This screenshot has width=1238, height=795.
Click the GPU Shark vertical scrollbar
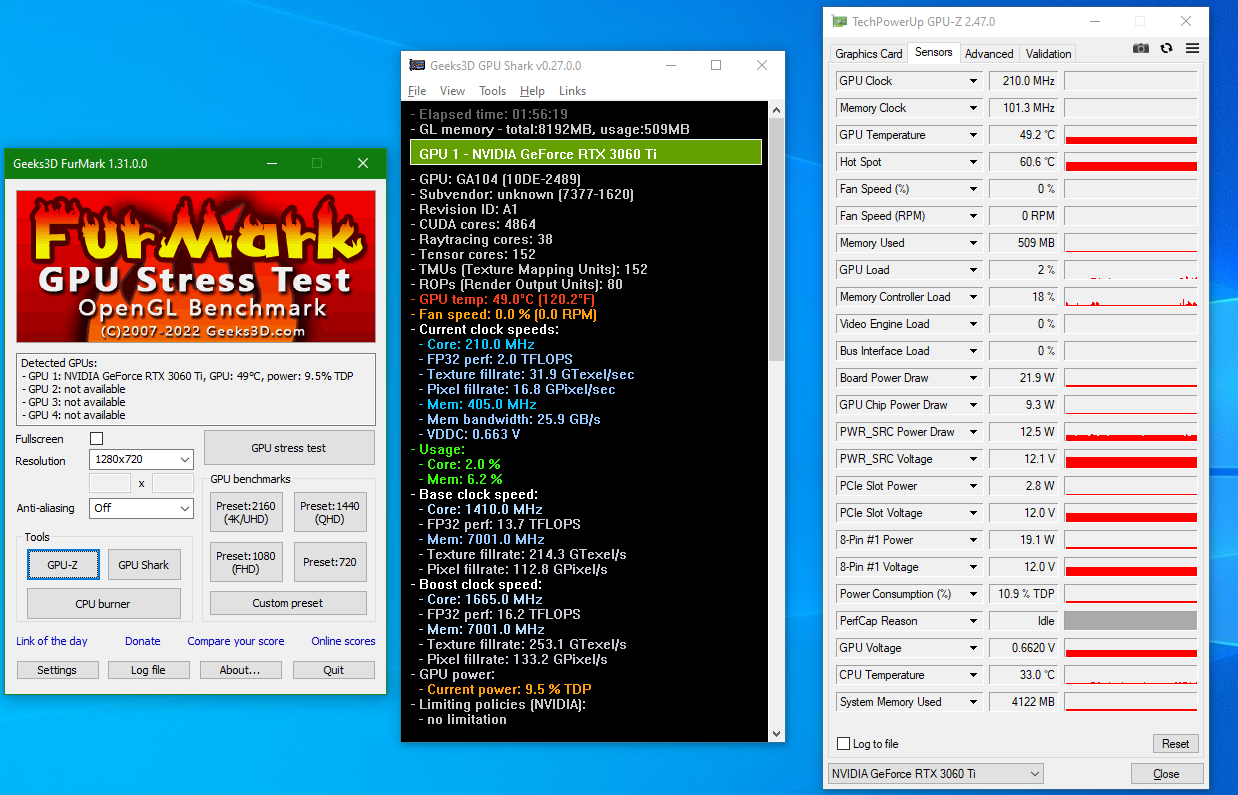coord(777,421)
